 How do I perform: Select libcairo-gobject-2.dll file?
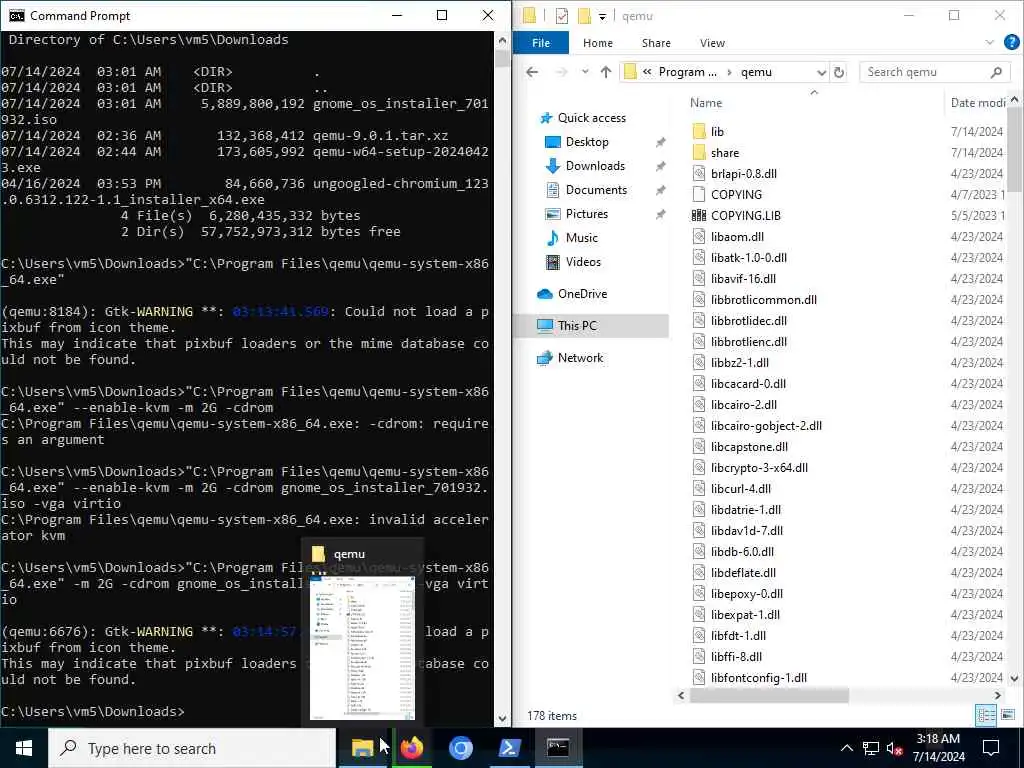pyautogui.click(x=765, y=425)
